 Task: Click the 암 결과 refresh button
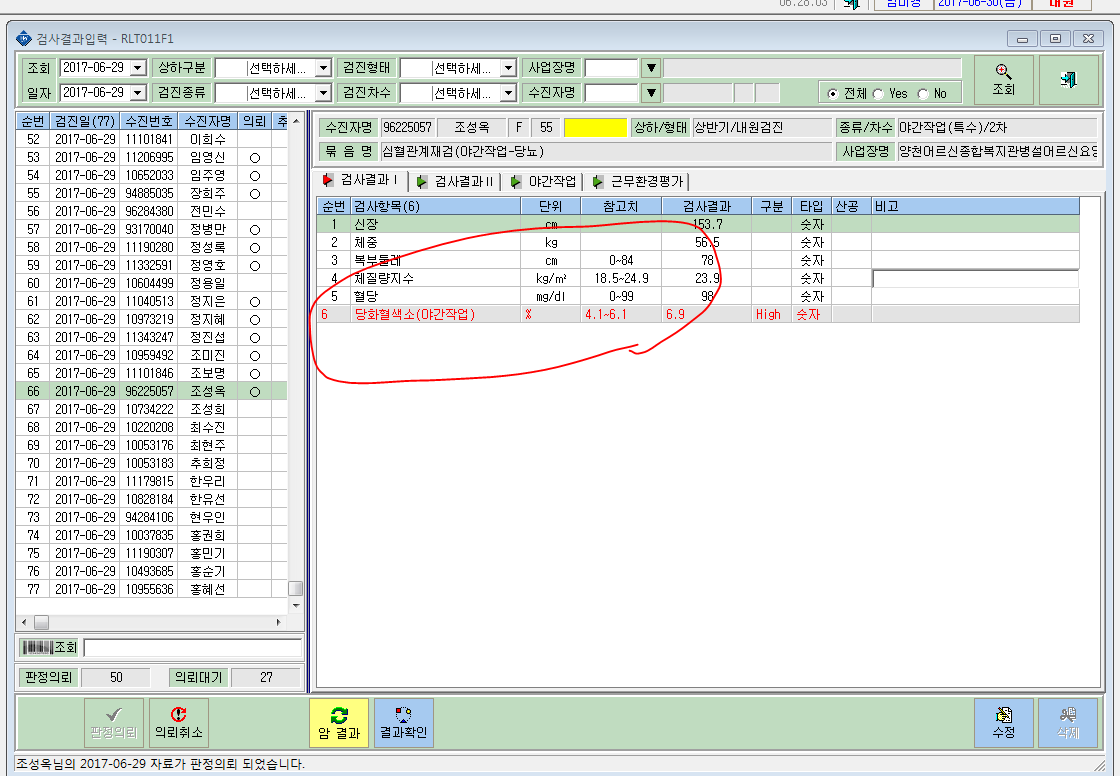pos(339,722)
